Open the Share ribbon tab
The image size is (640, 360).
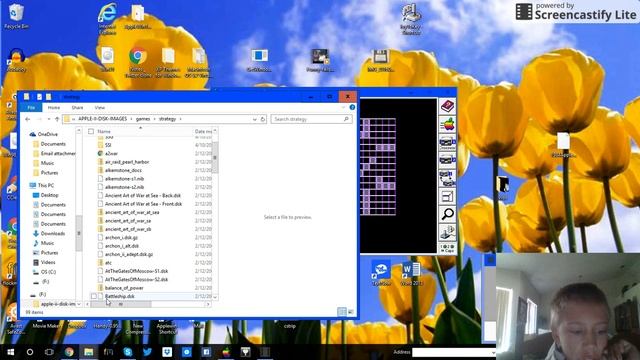(x=77, y=108)
